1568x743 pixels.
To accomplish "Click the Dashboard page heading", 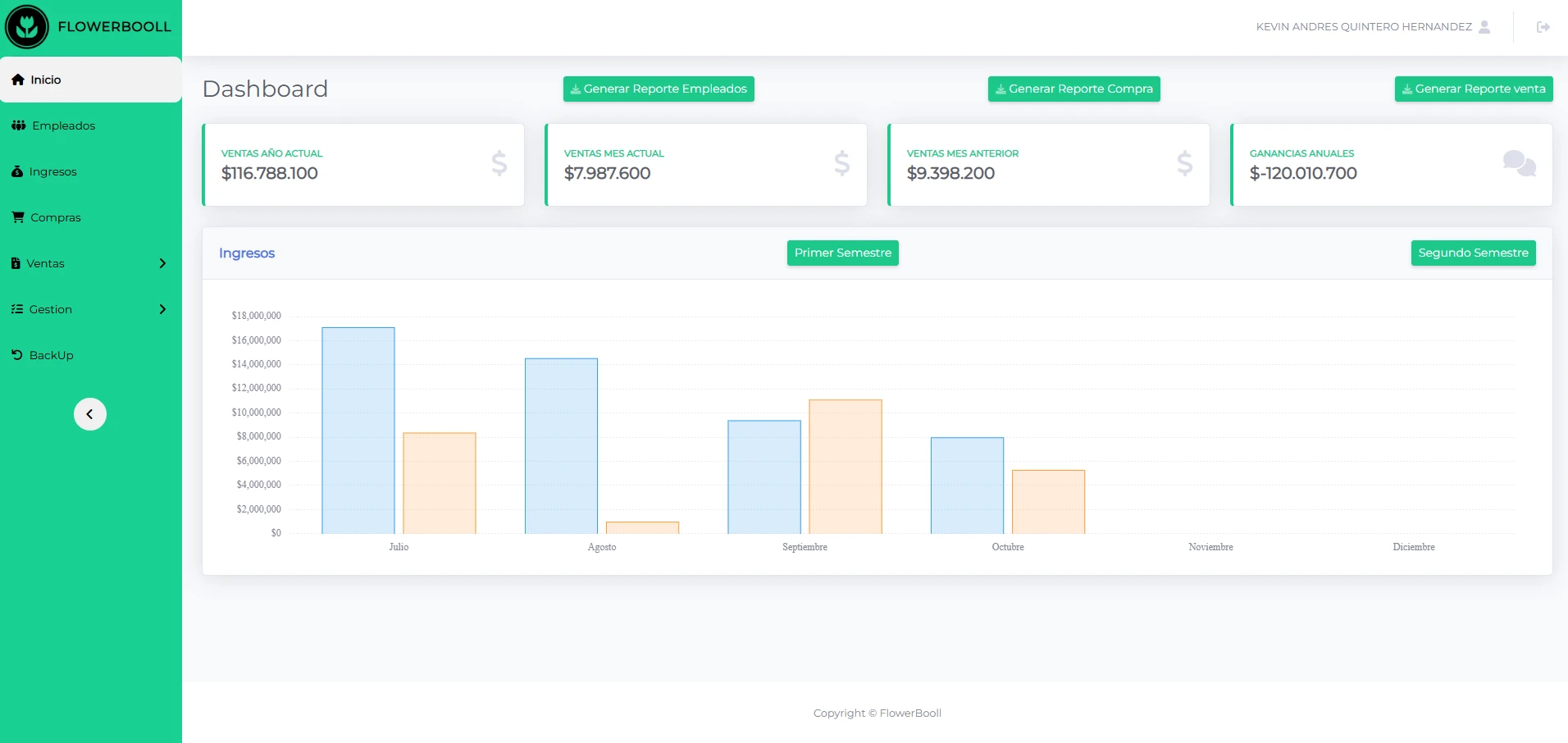I will coord(265,89).
